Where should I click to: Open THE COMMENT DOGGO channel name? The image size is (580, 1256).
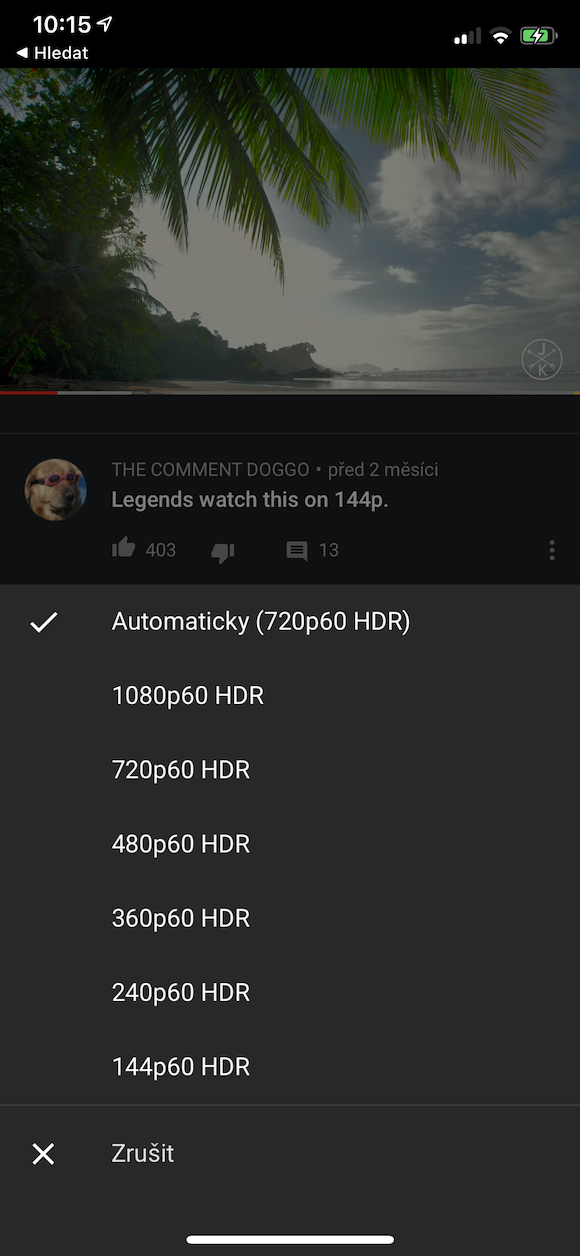click(210, 470)
